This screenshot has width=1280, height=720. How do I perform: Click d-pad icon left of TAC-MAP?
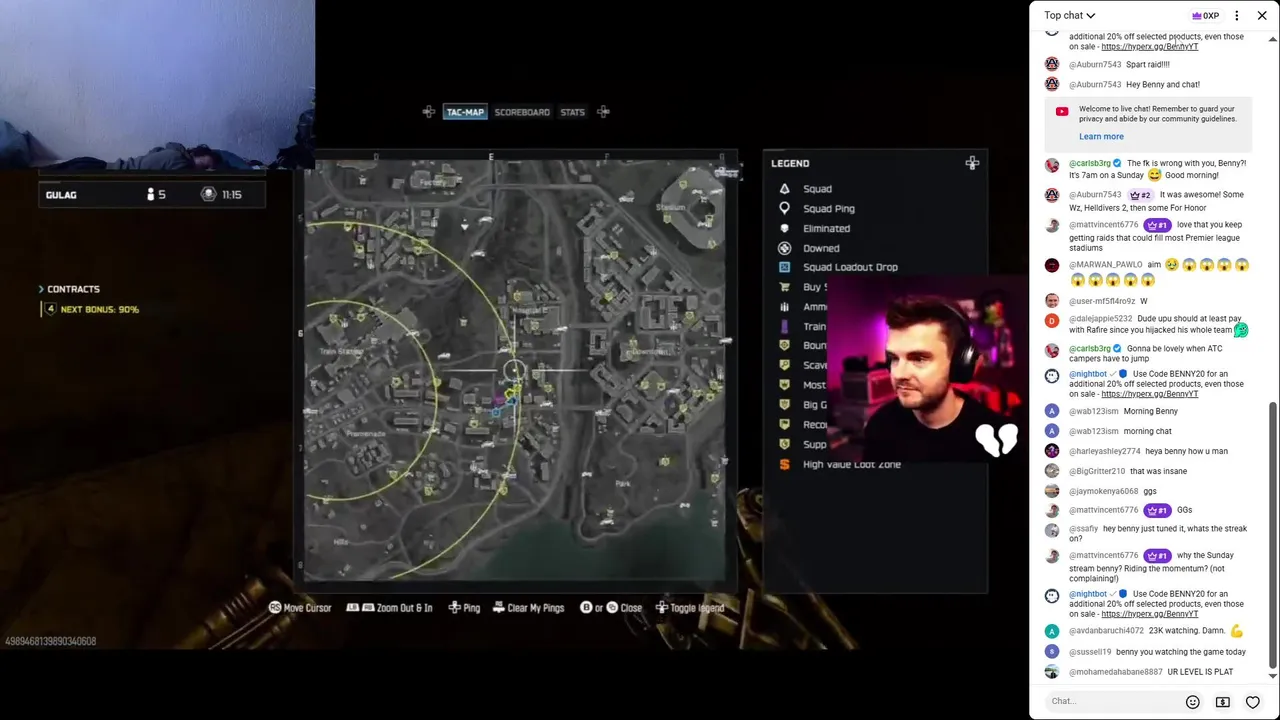coord(429,112)
